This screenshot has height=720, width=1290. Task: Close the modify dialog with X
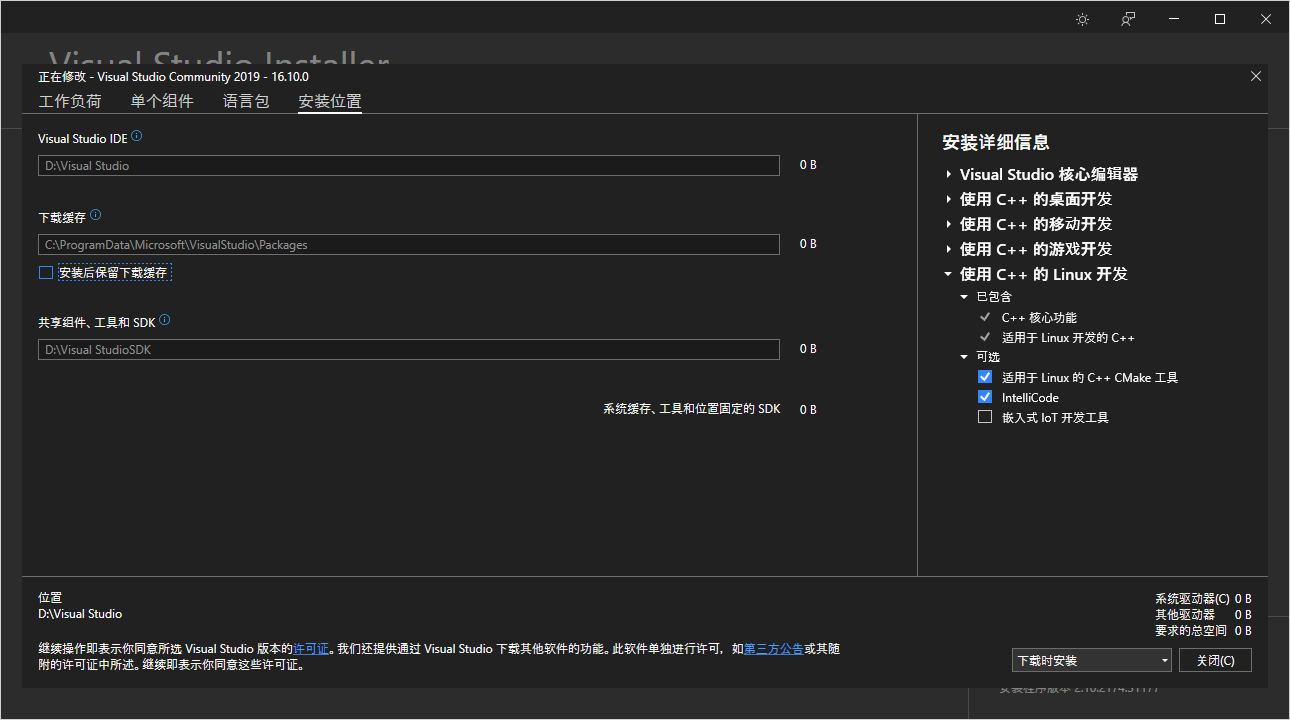pos(1256,76)
